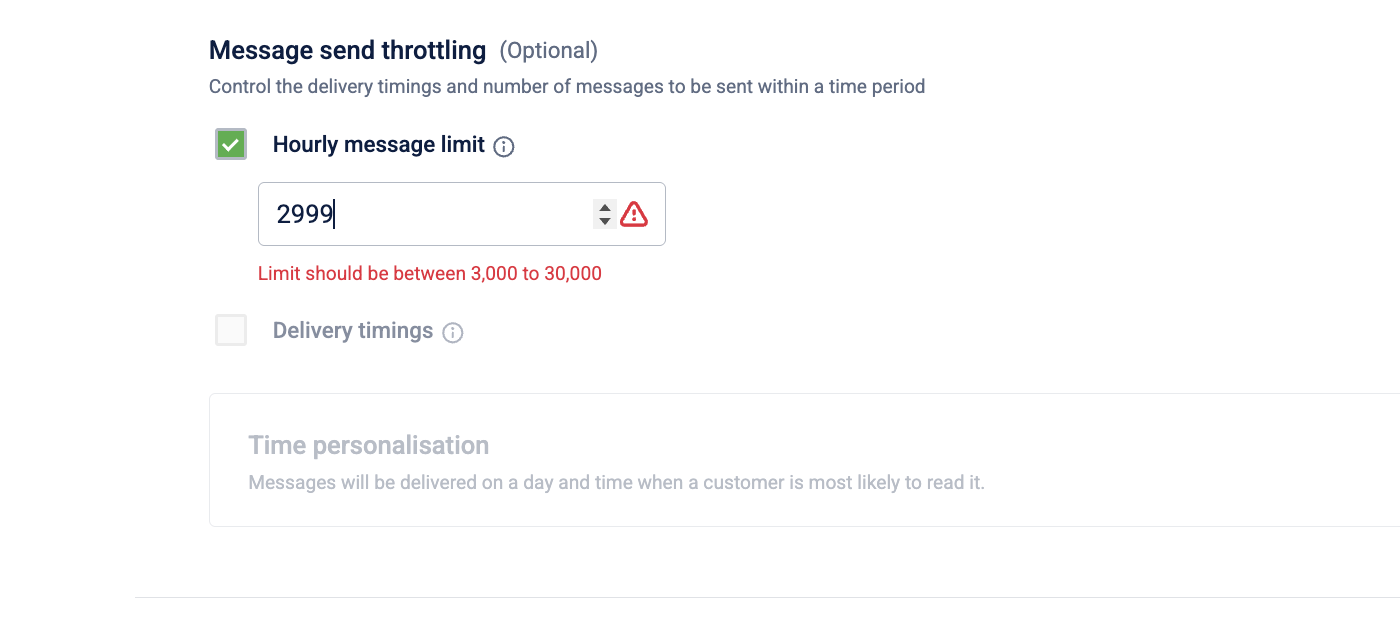
Task: Increase hourly limit with up arrow
Action: point(604,207)
